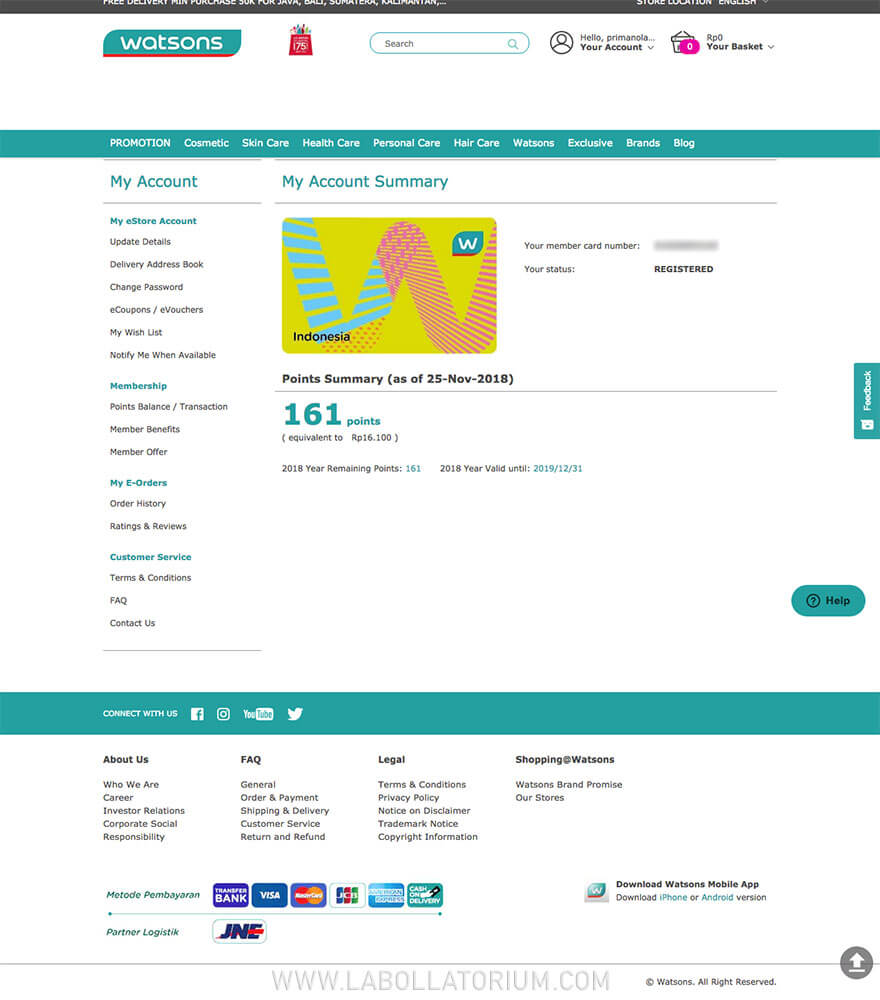
Task: Click the Cash on Delivery icon
Action: point(425,895)
